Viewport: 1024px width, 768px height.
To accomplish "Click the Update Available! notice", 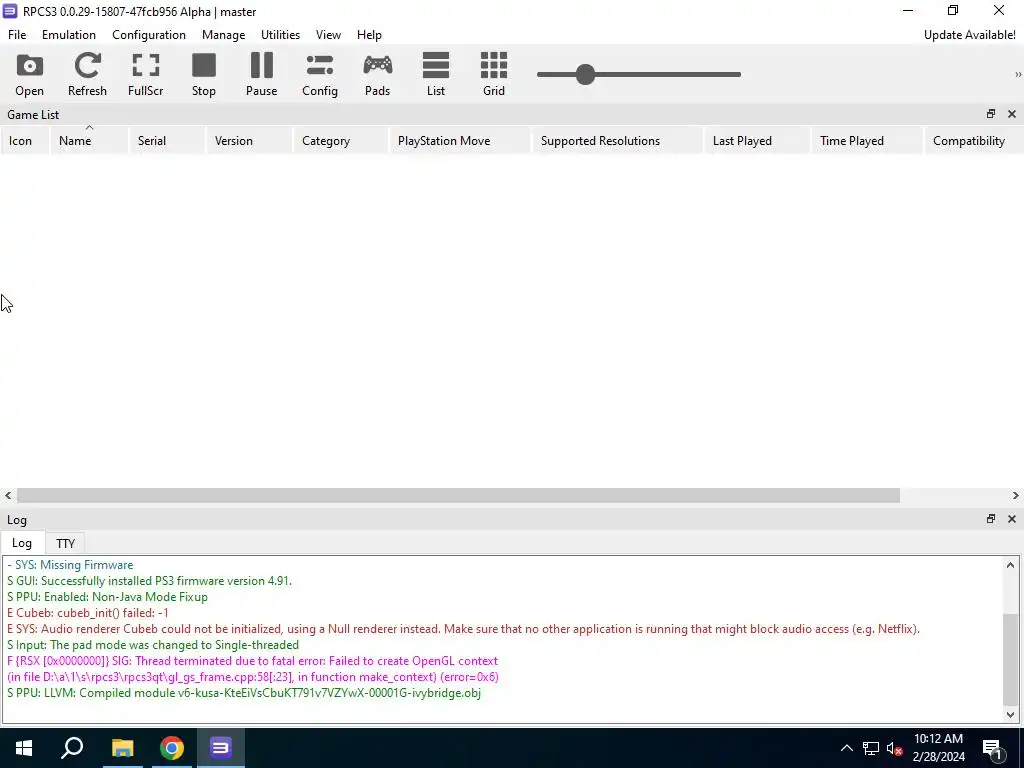I will 969,35.
